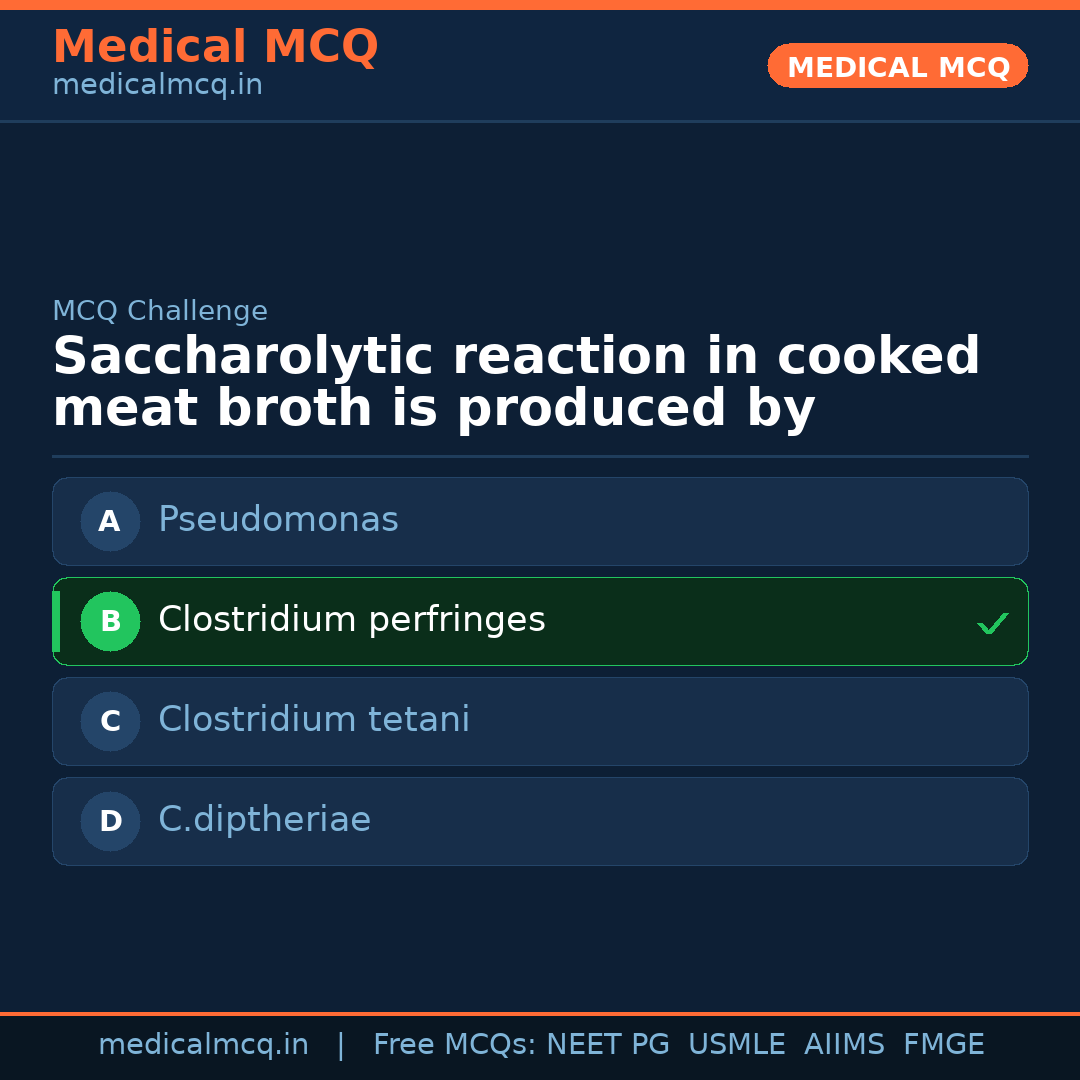Viewport: 1080px width, 1080px height.
Task: Choose the Clostridium perfringes answer text
Action: click(x=351, y=620)
